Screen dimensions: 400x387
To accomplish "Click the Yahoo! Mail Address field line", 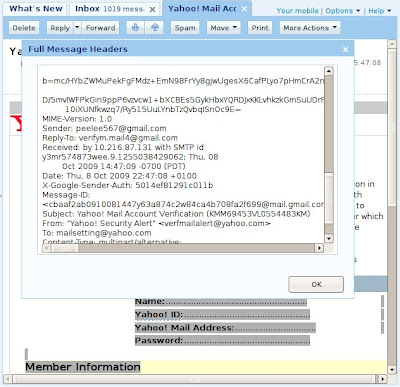I will coord(225,328).
